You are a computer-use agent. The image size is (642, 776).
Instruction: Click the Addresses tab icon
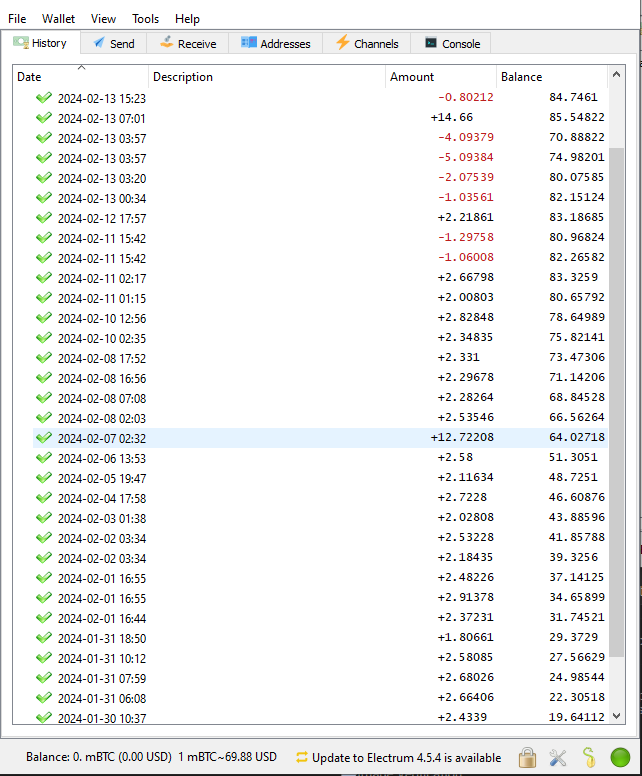[x=248, y=43]
